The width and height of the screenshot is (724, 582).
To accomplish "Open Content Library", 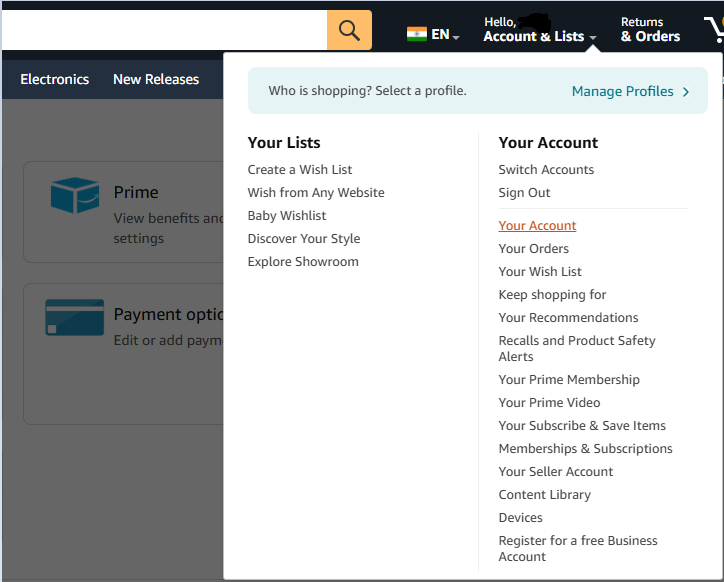I will pos(544,495).
